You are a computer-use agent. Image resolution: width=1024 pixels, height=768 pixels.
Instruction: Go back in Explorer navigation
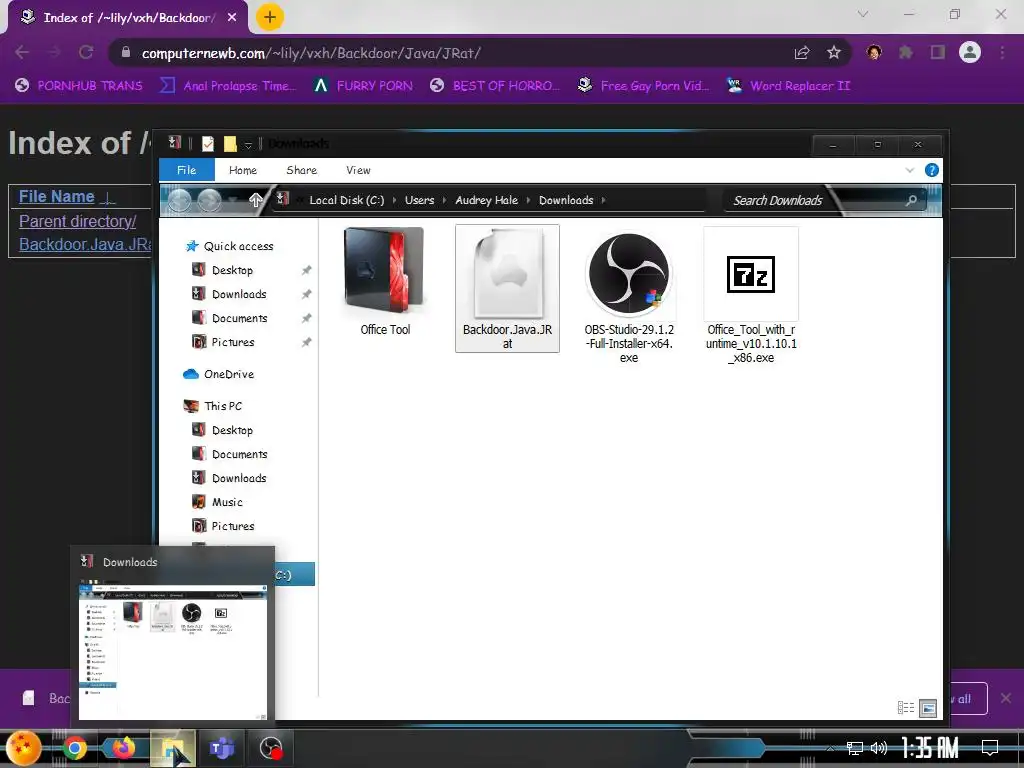tap(180, 200)
